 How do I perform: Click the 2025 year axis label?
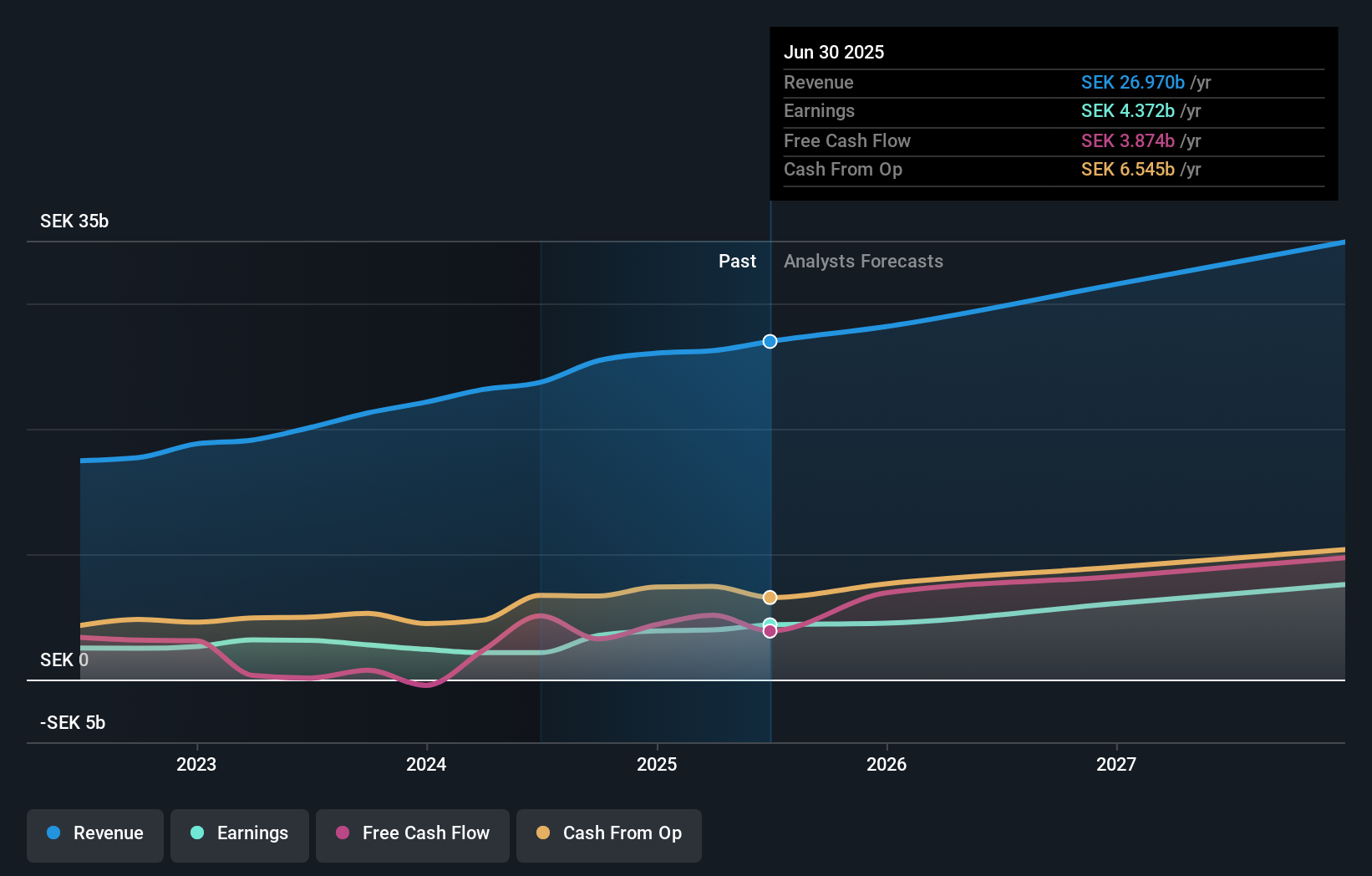click(657, 764)
